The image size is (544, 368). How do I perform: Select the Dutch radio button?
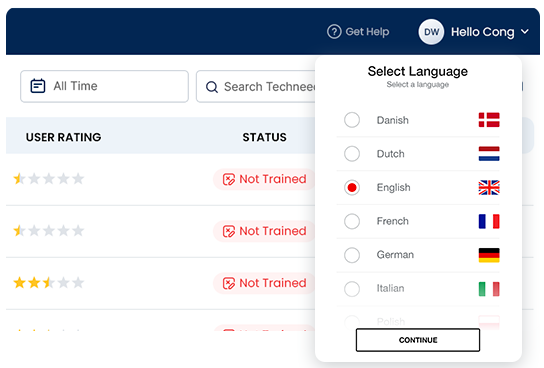pos(352,154)
